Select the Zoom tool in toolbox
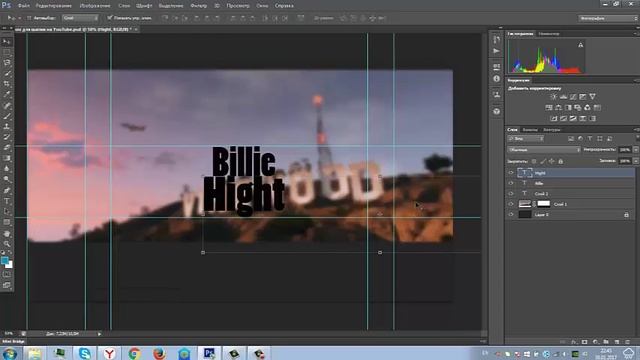 [x=7, y=244]
